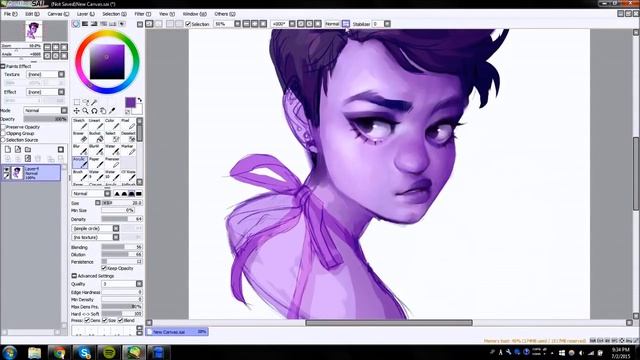
Task: Choose the rectangular selection tool
Action: coord(76,102)
